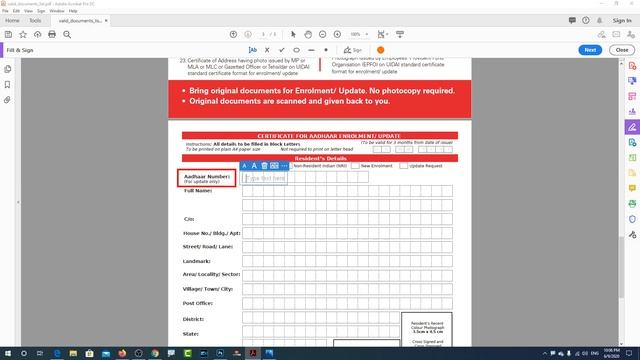
Task: Click the Save file icon
Action: click(x=8, y=35)
